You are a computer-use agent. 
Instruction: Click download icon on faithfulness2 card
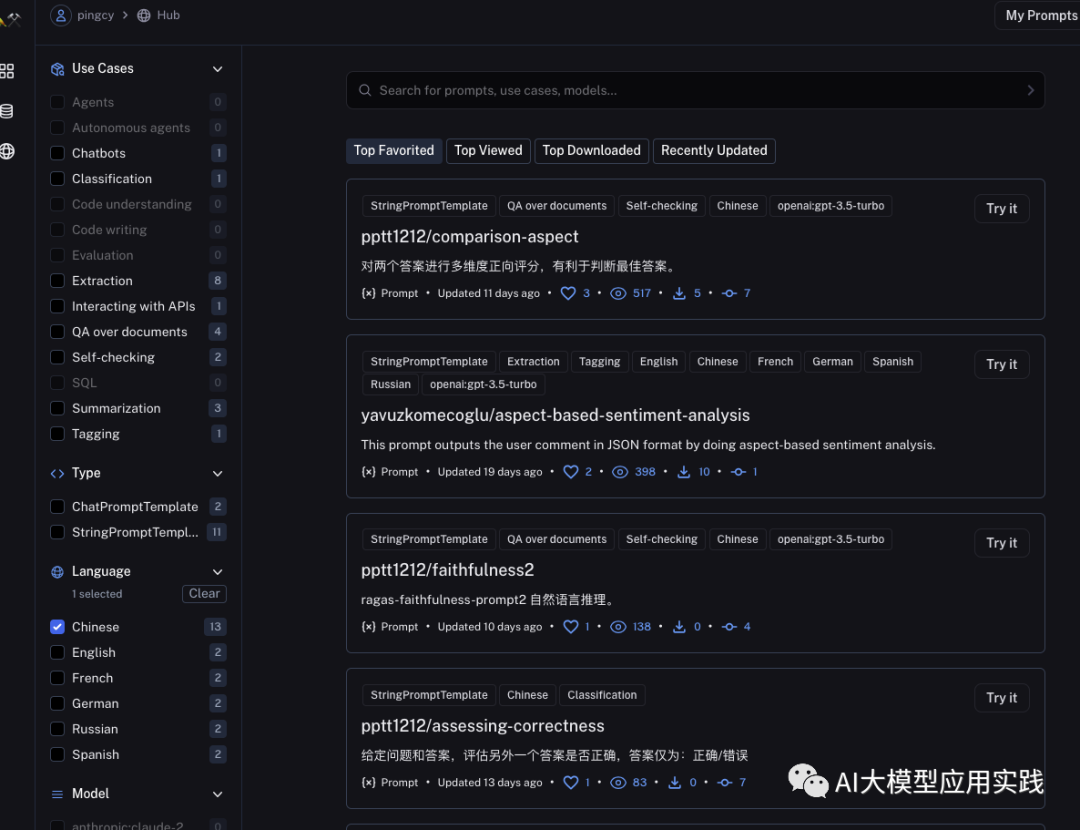click(x=679, y=627)
